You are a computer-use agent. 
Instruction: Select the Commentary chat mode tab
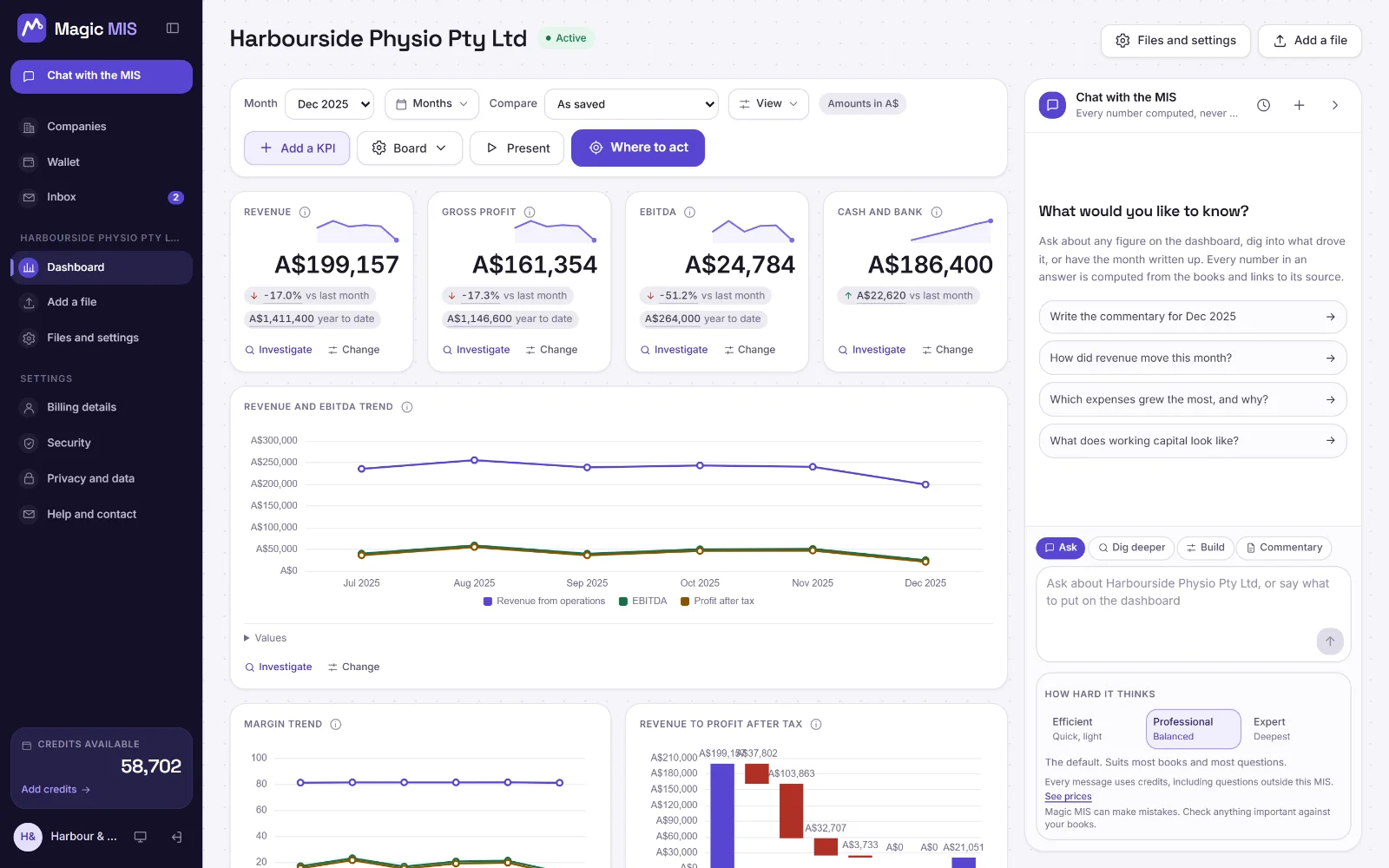(1284, 548)
